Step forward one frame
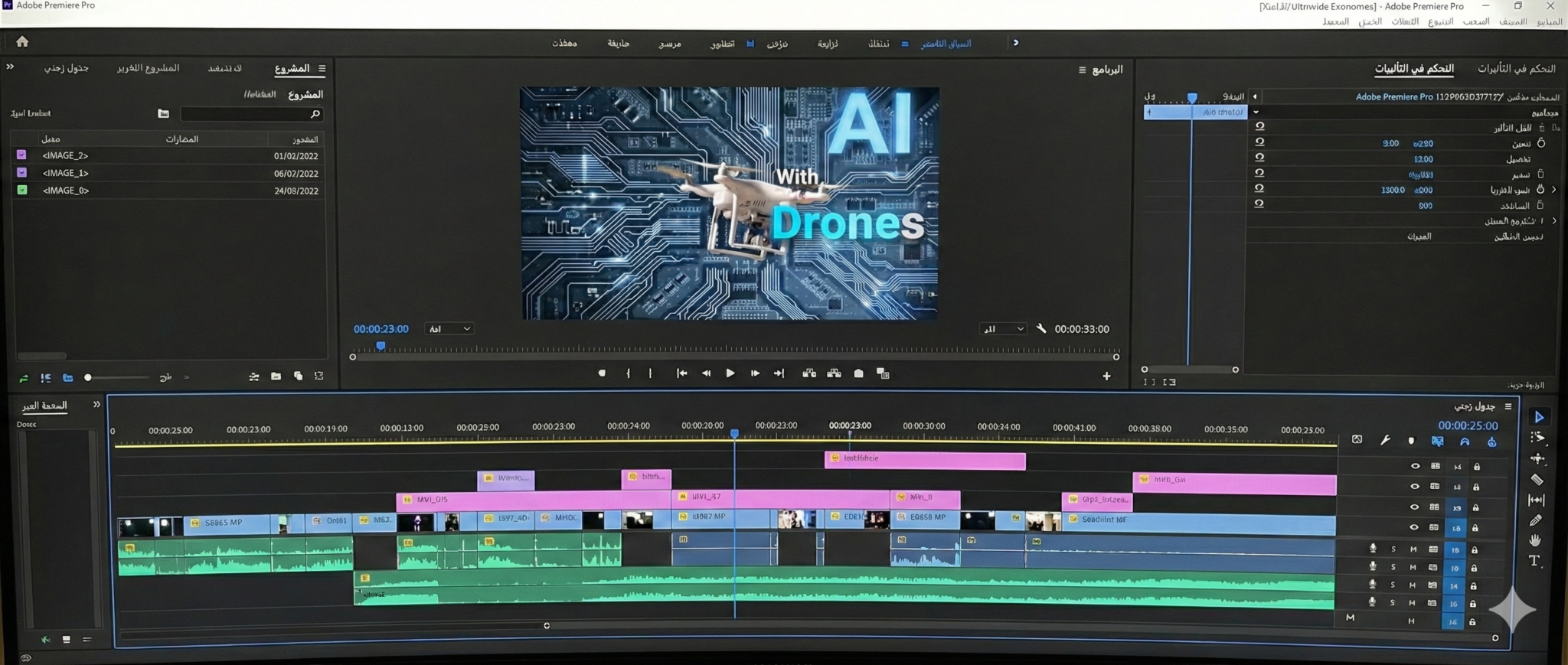This screenshot has height=665, width=1568. pos(755,373)
